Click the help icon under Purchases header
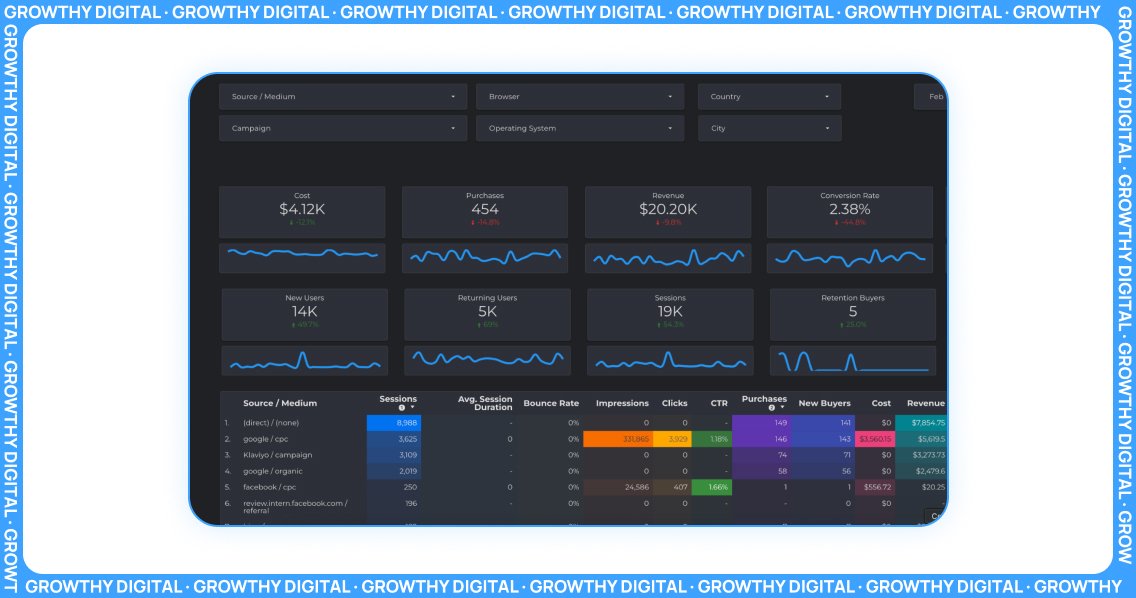Viewport: 1136px width, 598px height. point(771,408)
